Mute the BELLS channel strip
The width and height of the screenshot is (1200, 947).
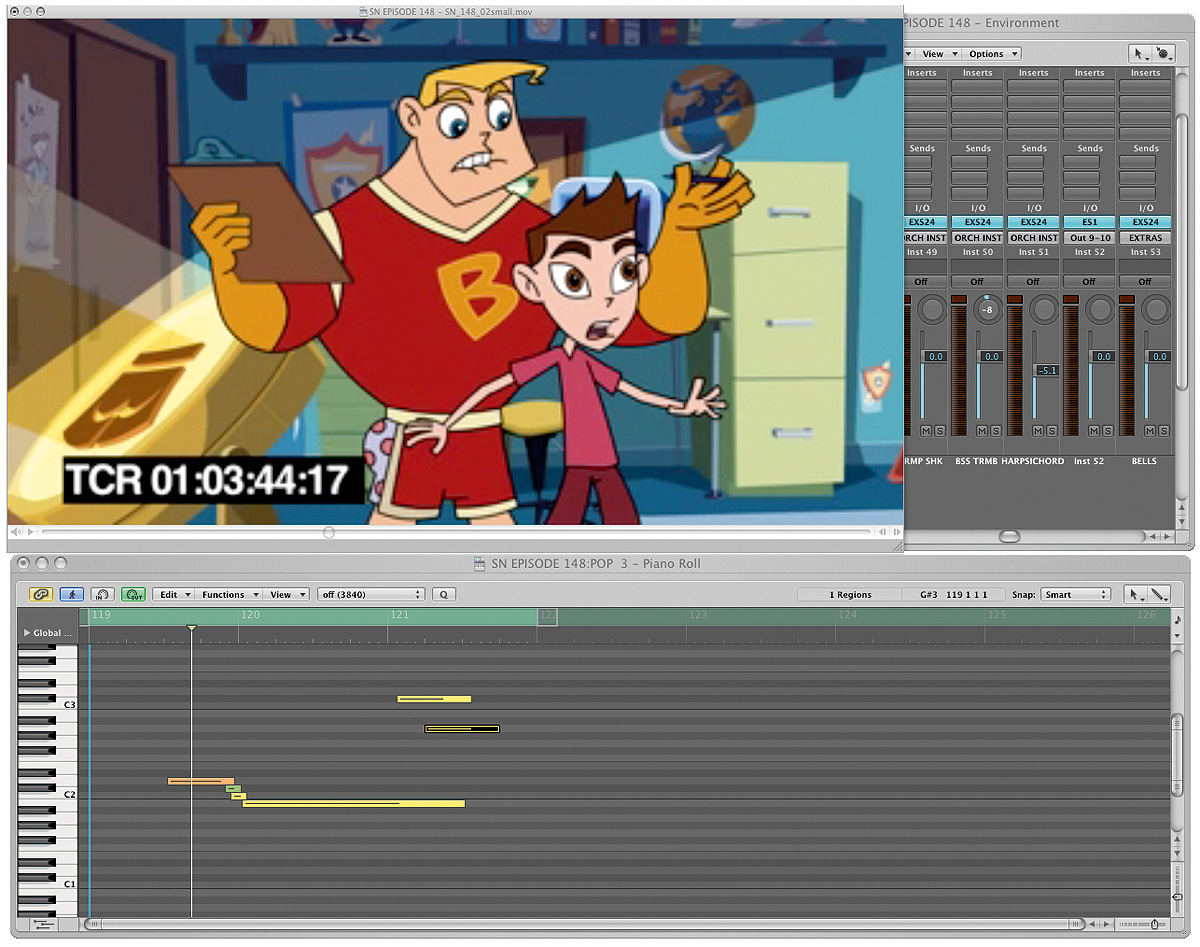coord(1149,430)
